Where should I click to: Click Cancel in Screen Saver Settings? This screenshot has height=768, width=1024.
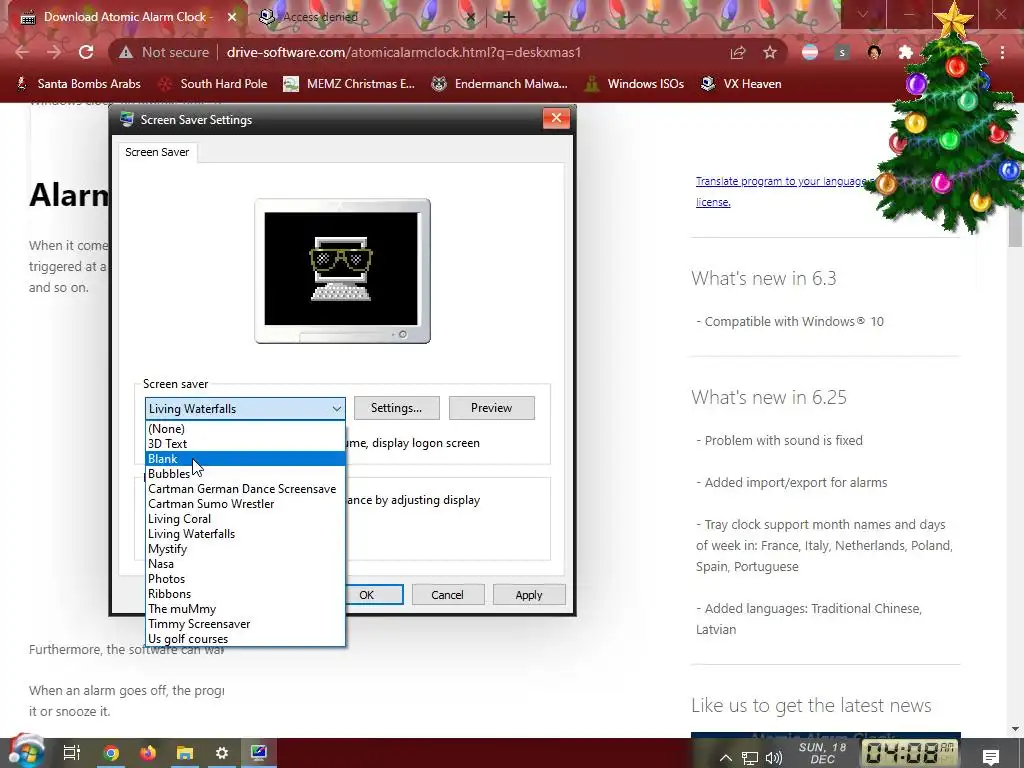point(447,595)
